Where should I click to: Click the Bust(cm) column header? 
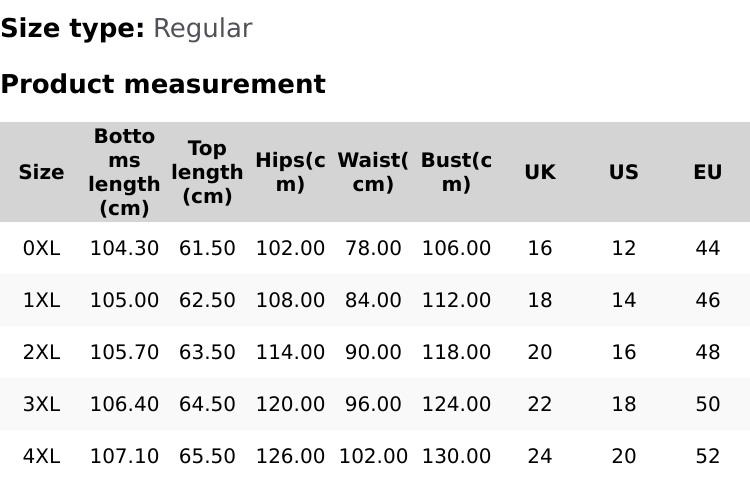click(x=456, y=172)
